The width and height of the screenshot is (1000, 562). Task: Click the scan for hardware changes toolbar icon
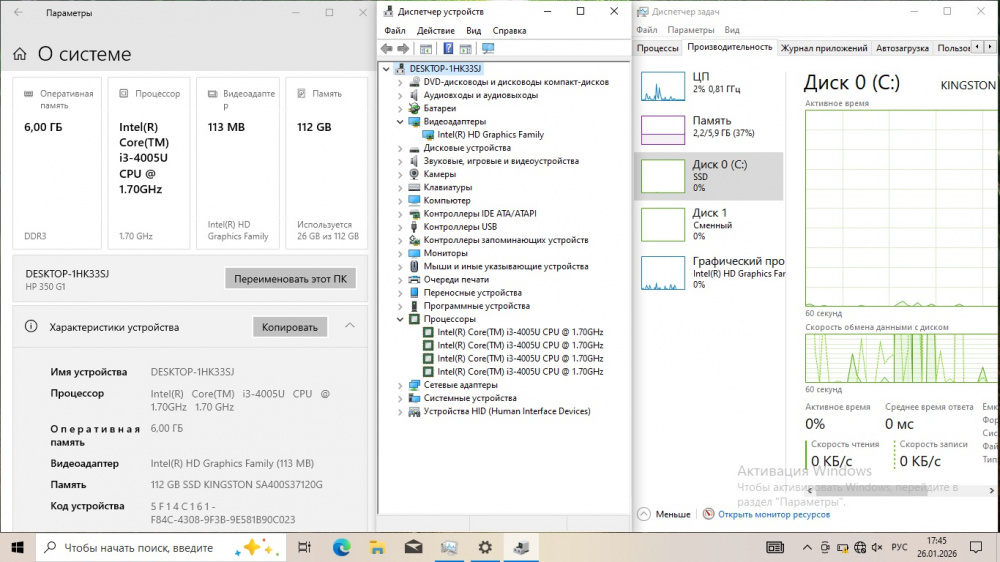pos(488,49)
